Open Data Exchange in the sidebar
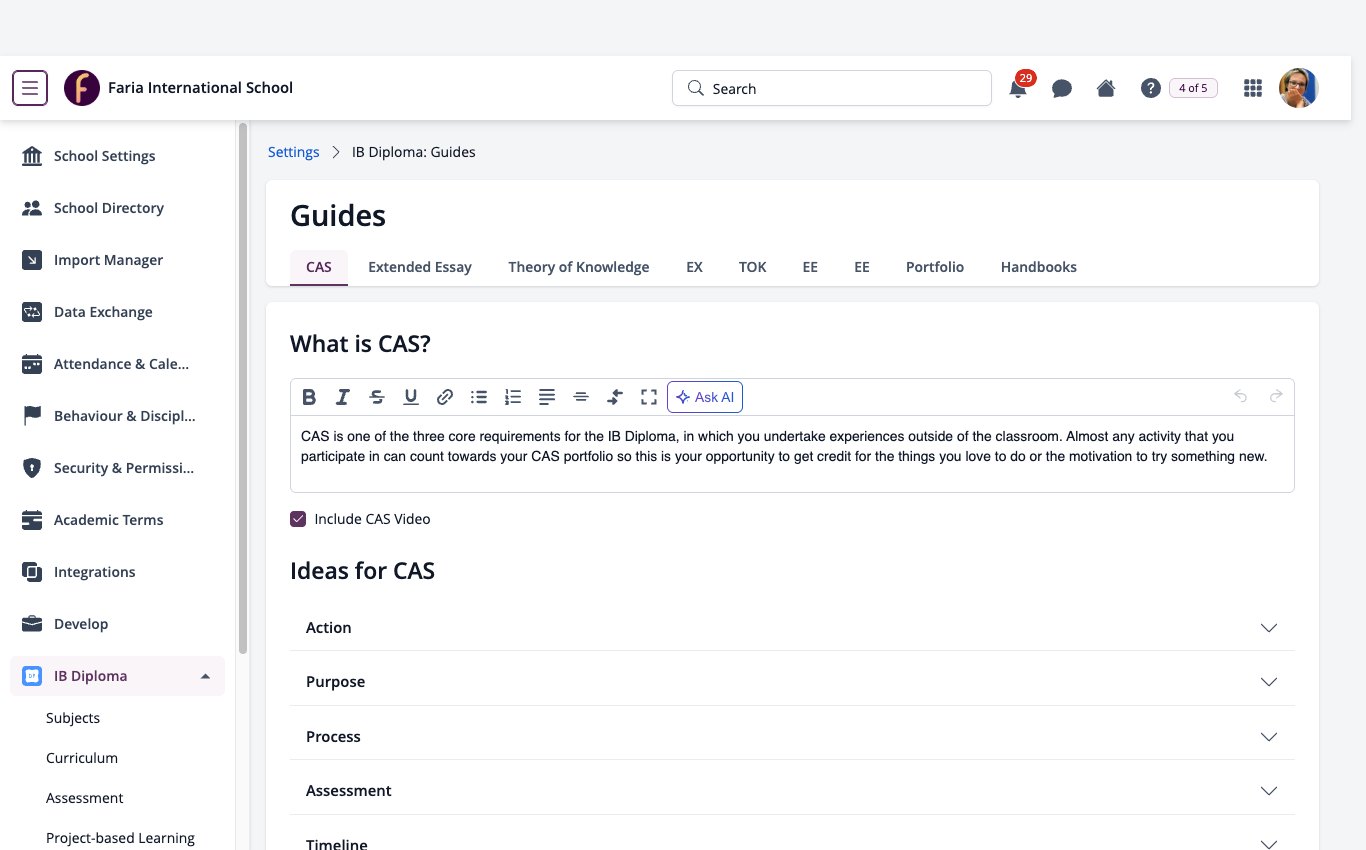 (117, 312)
